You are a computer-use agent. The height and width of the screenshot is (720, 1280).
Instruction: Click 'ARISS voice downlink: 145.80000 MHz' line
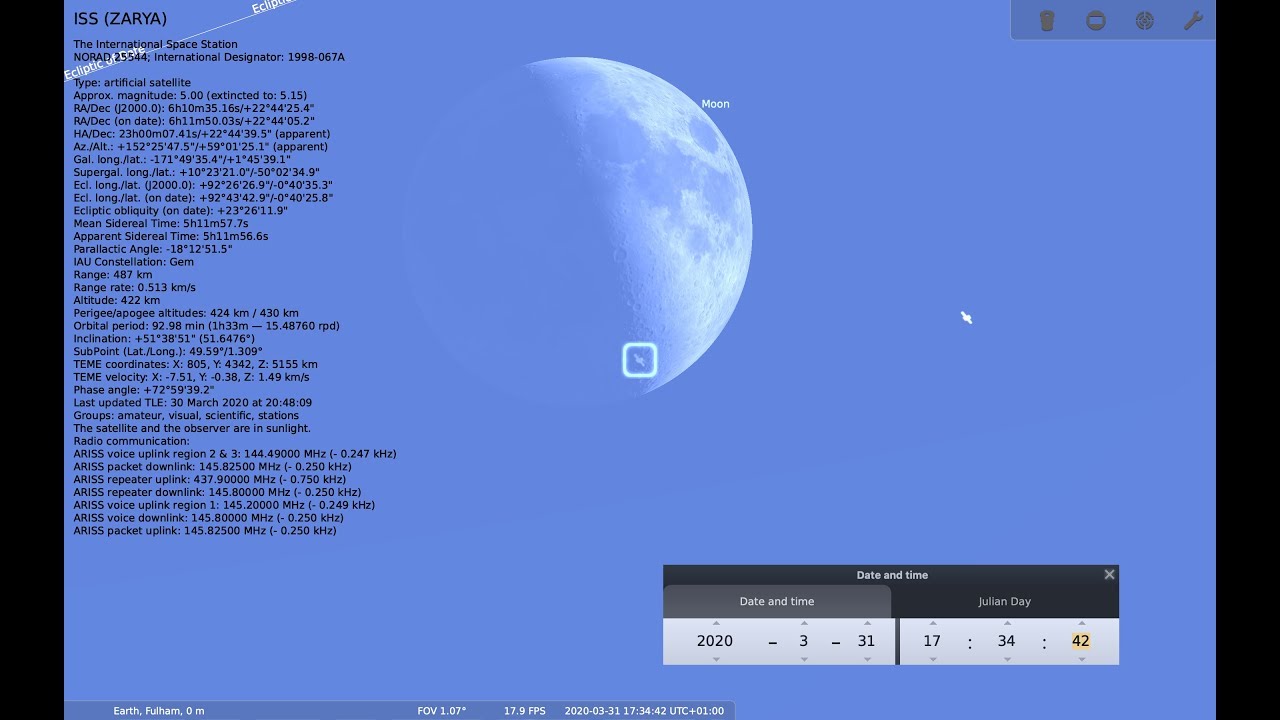point(208,518)
